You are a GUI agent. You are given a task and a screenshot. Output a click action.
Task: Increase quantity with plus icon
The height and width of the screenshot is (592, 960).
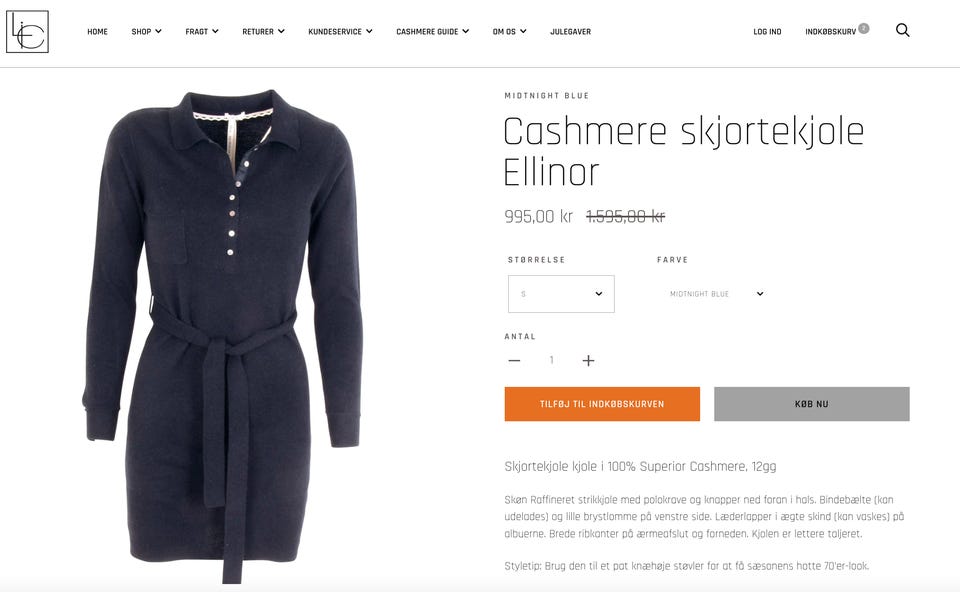click(x=588, y=361)
